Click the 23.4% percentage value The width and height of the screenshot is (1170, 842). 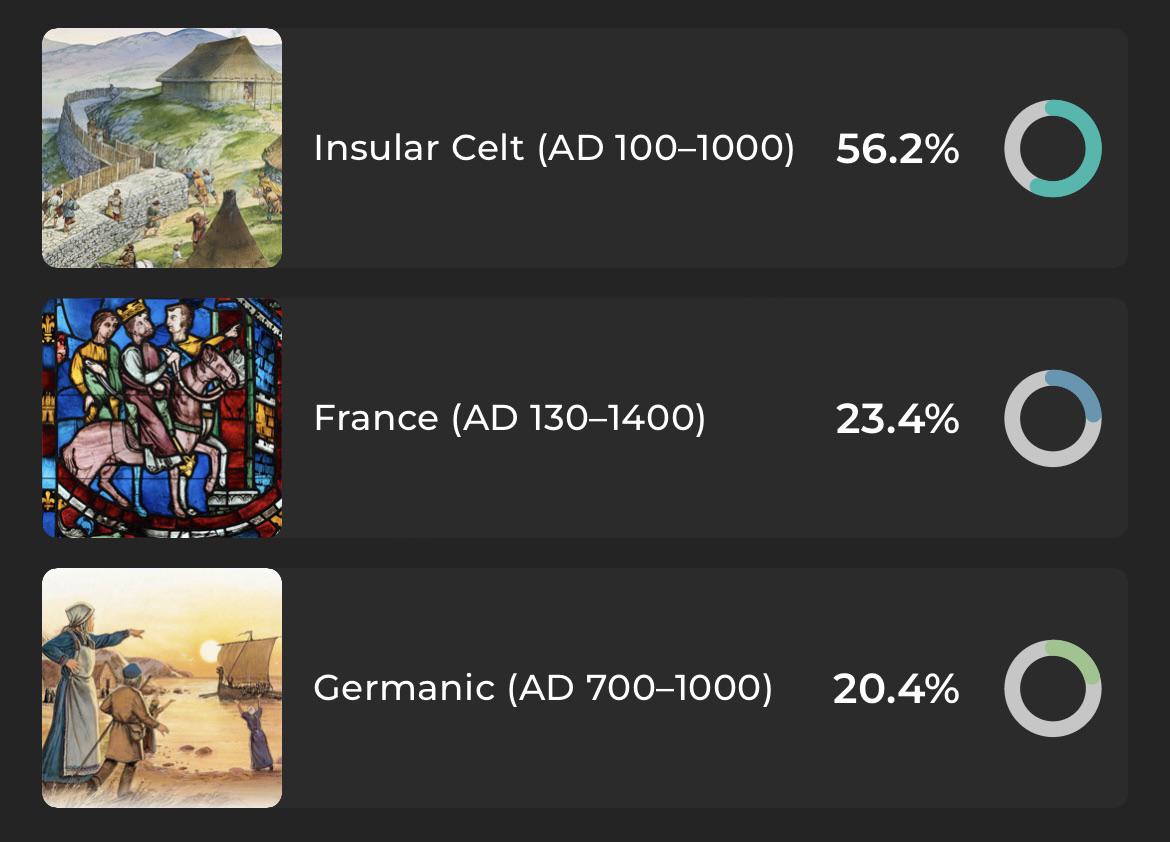[x=897, y=419]
